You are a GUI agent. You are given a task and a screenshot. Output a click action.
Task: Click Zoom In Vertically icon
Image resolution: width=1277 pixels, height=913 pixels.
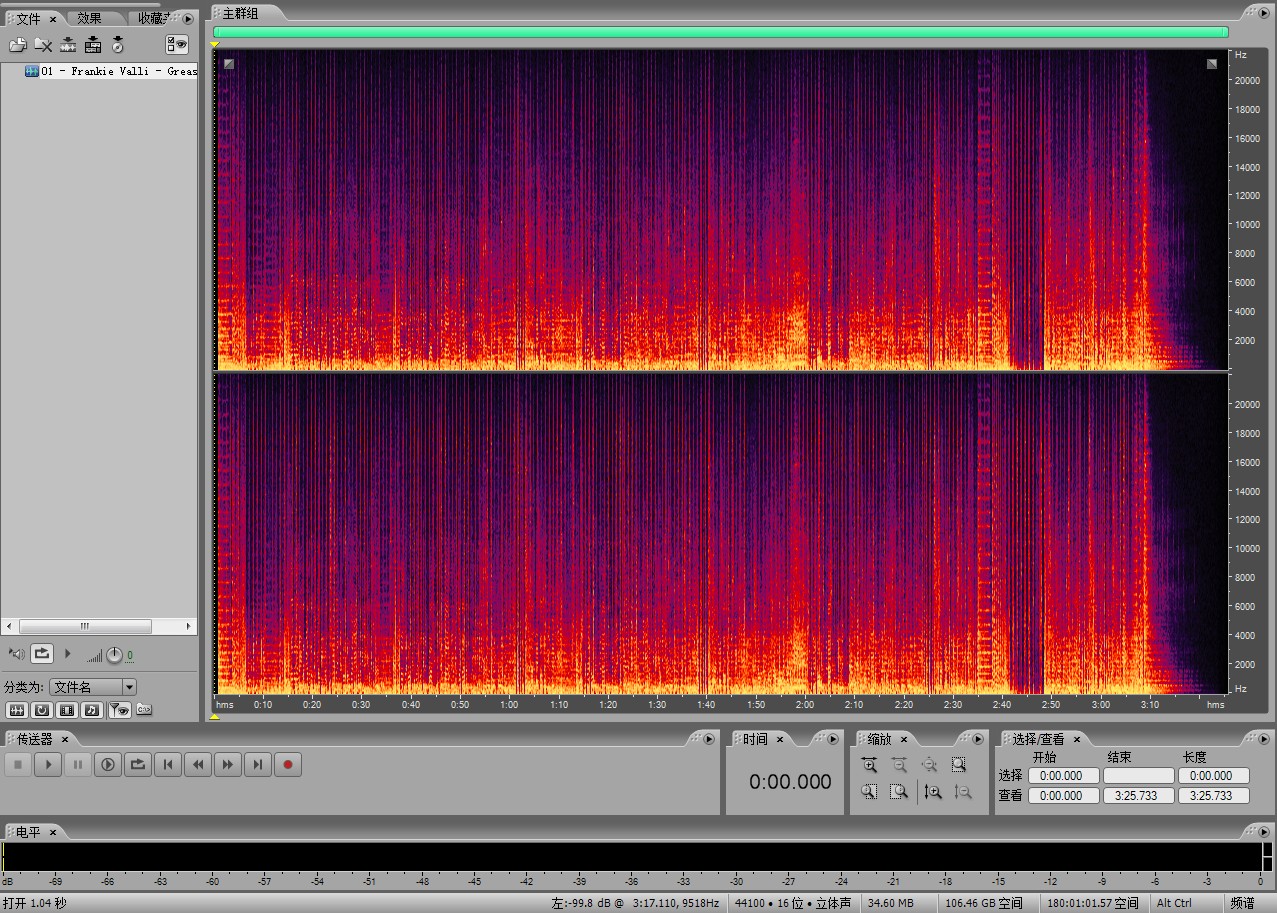click(x=933, y=792)
